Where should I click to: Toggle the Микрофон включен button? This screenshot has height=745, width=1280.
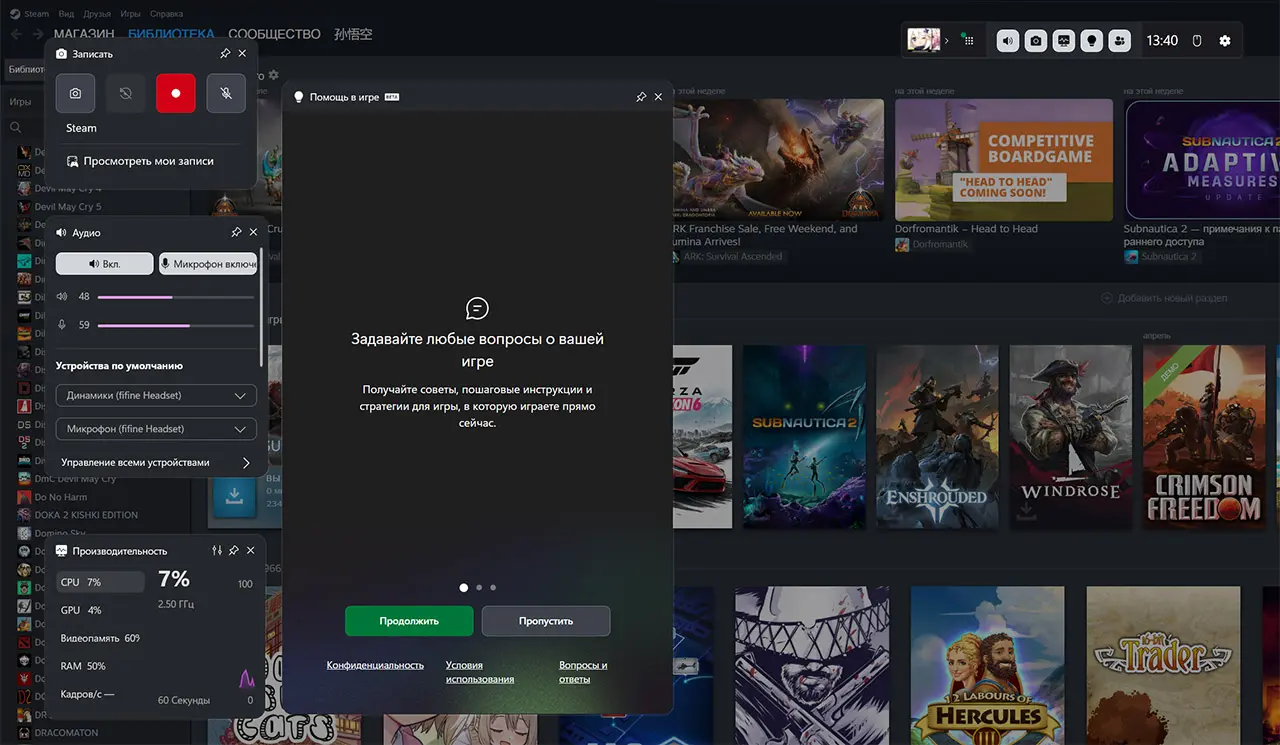(208, 264)
